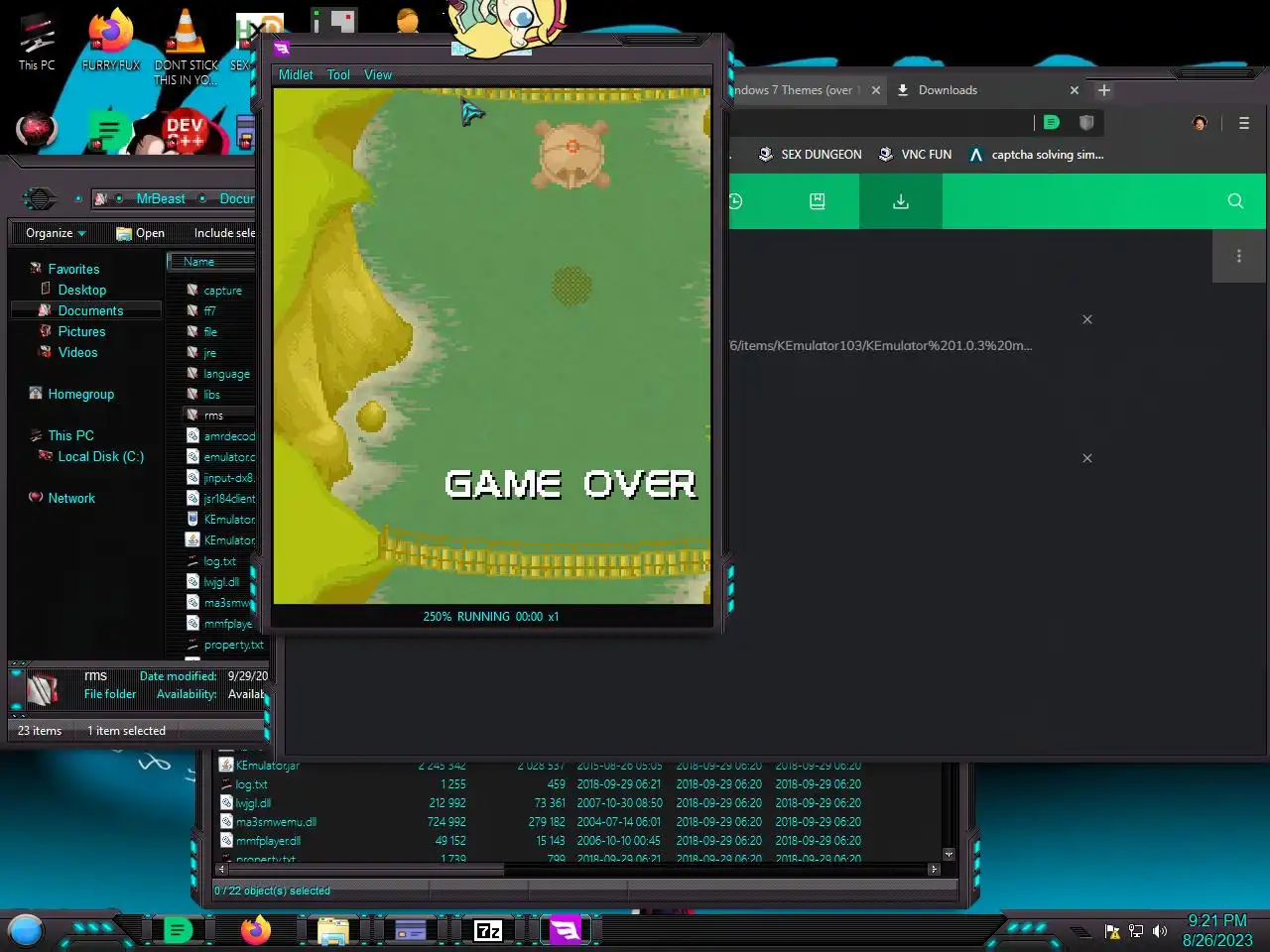This screenshot has width=1270, height=952.
Task: Click the network tray icon
Action: [1136, 931]
